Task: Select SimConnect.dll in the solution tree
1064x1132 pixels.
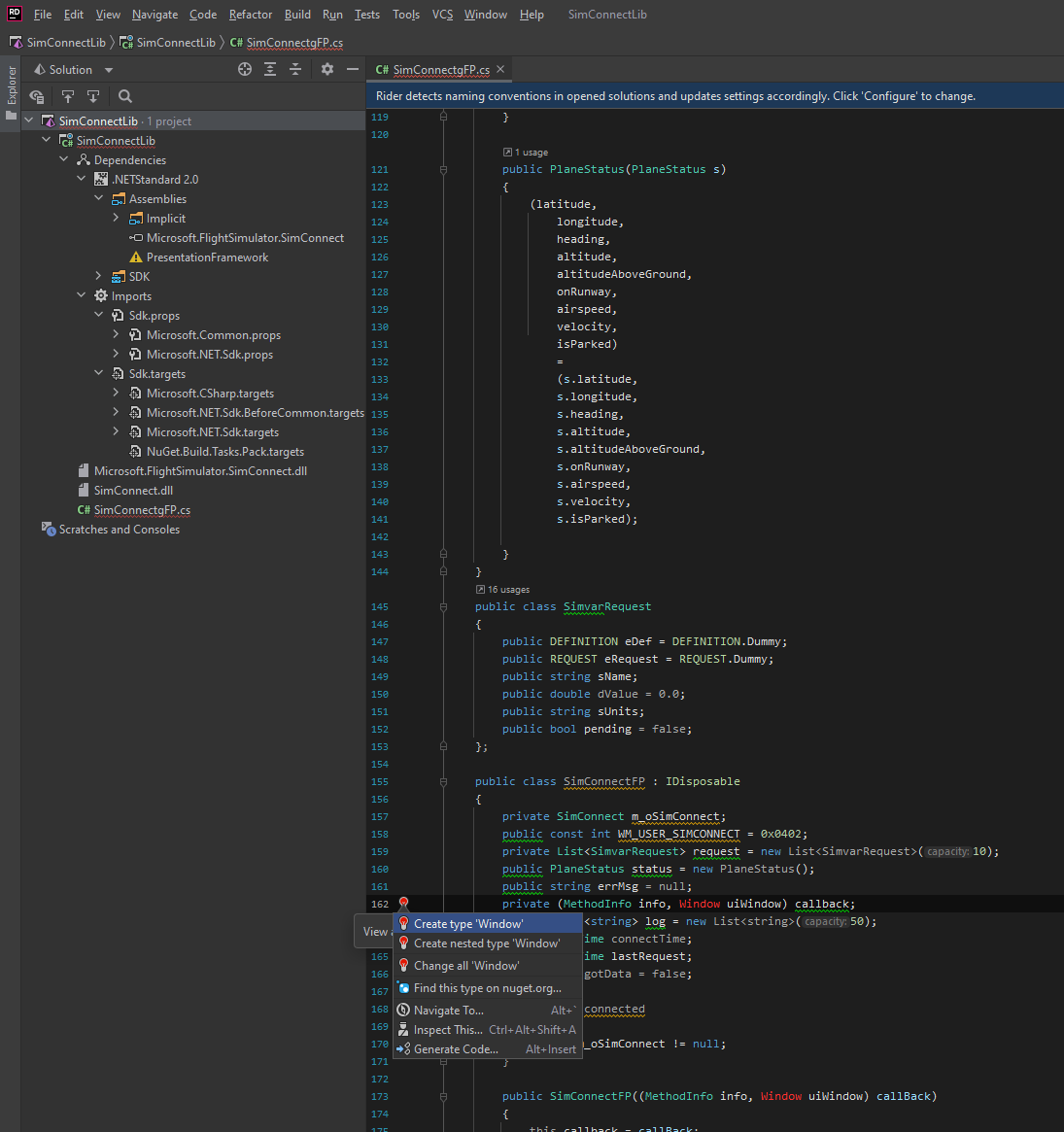Action: click(x=133, y=491)
